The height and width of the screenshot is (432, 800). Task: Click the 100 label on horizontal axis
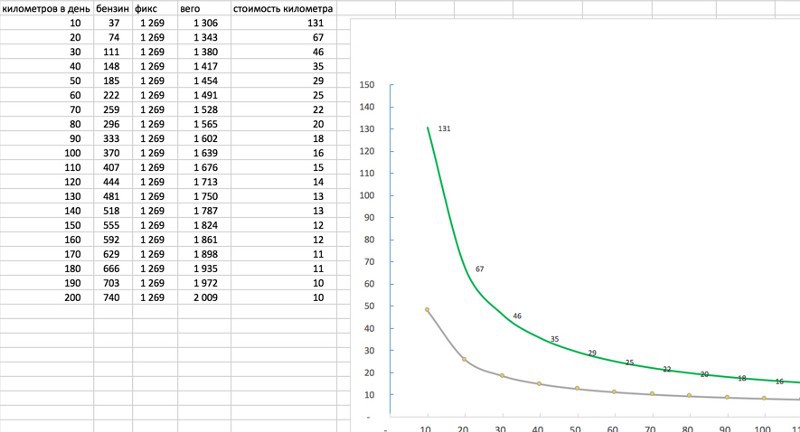[763, 428]
